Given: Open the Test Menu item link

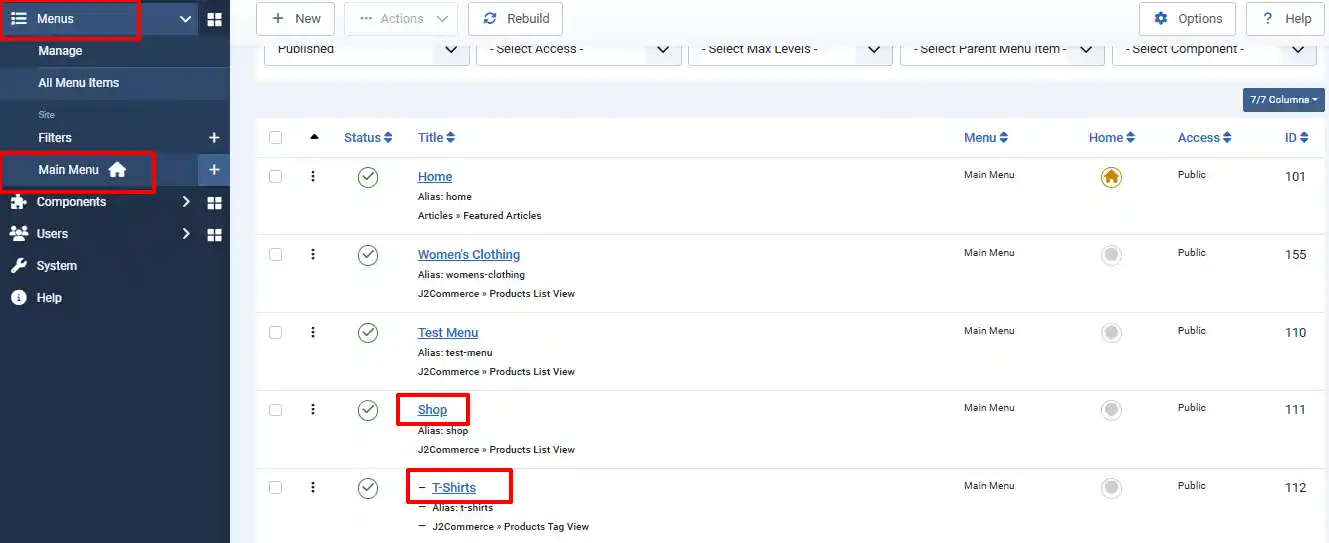Looking at the screenshot, I should (448, 333).
